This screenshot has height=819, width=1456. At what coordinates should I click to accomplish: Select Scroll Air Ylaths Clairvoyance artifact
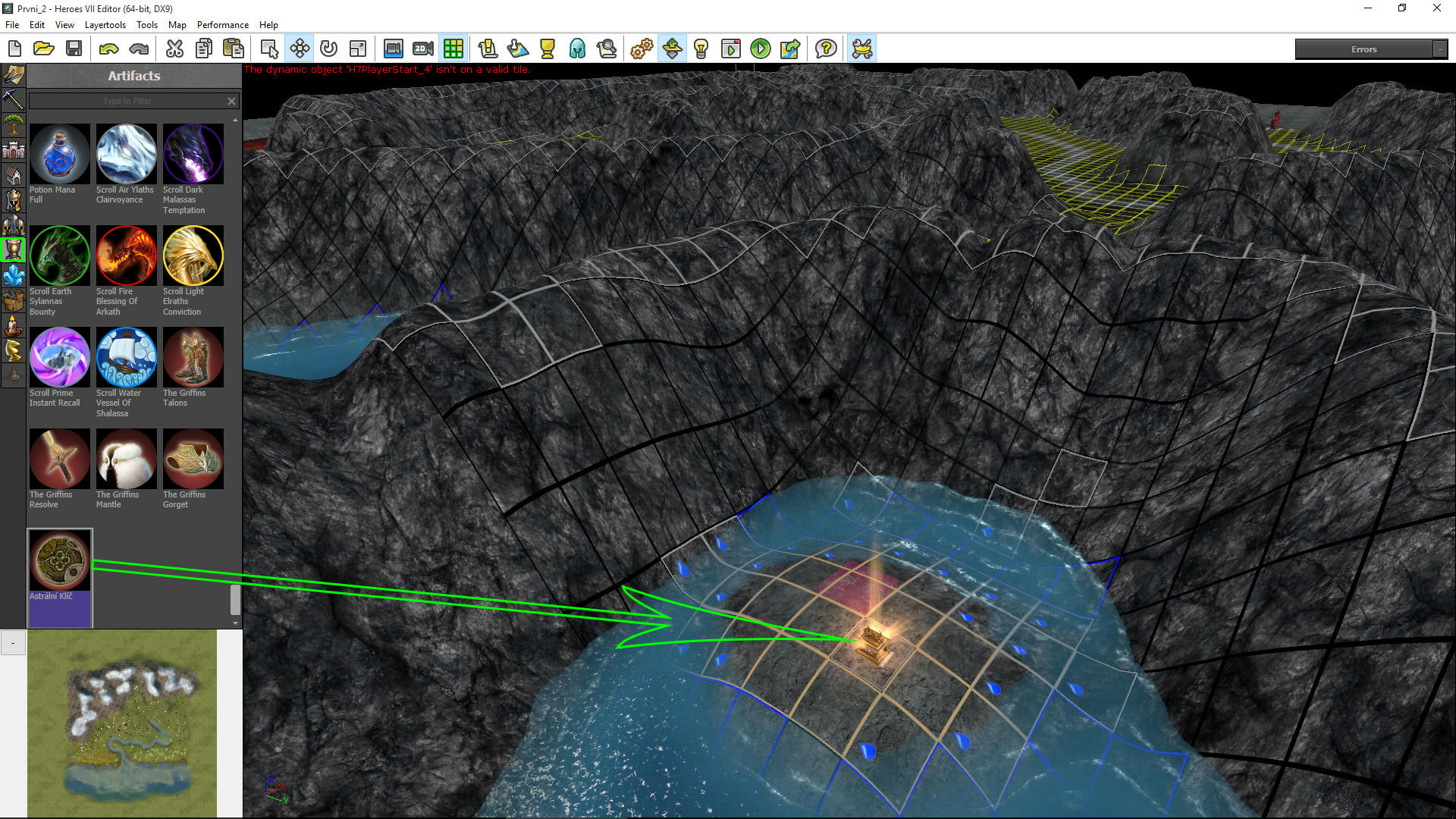pos(126,154)
